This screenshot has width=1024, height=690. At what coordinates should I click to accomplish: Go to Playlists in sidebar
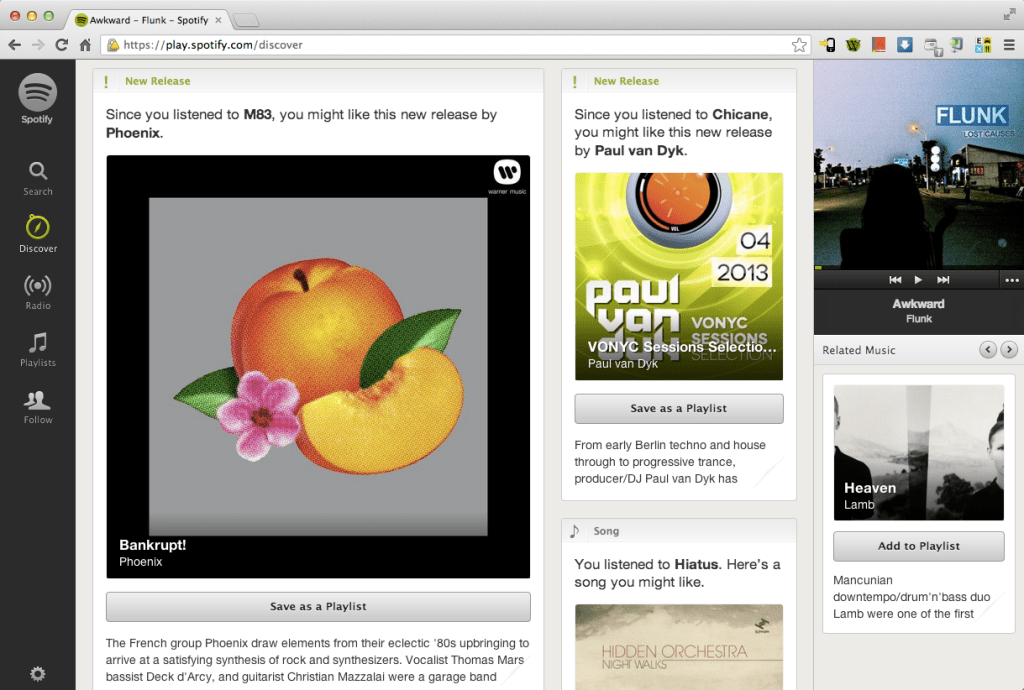click(x=38, y=348)
